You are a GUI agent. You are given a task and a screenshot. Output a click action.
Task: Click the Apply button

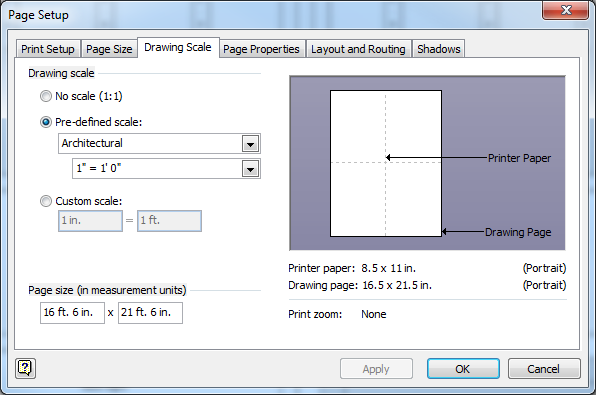click(376, 368)
